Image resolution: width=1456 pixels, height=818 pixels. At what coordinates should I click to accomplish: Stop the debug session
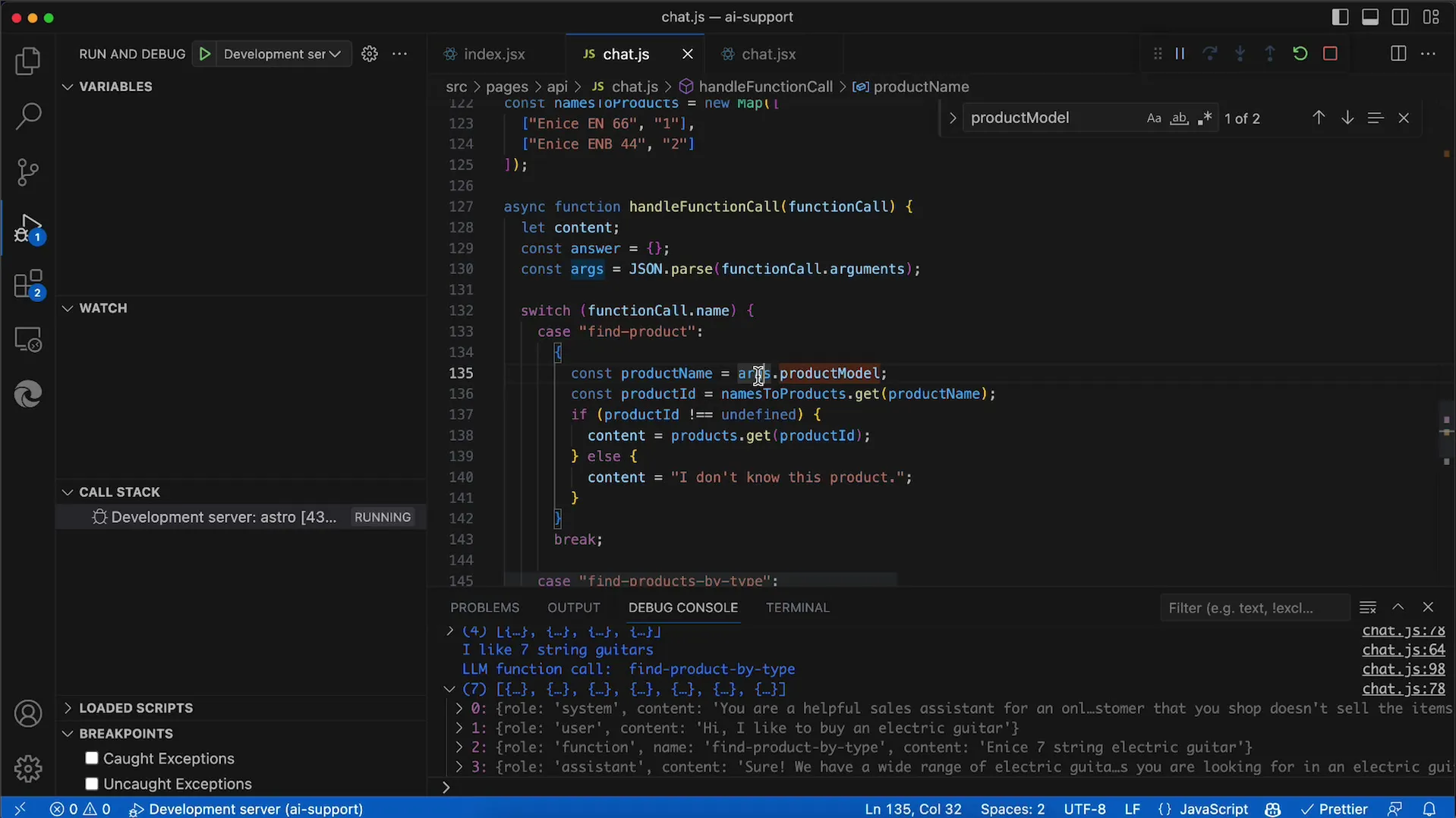1330,54
